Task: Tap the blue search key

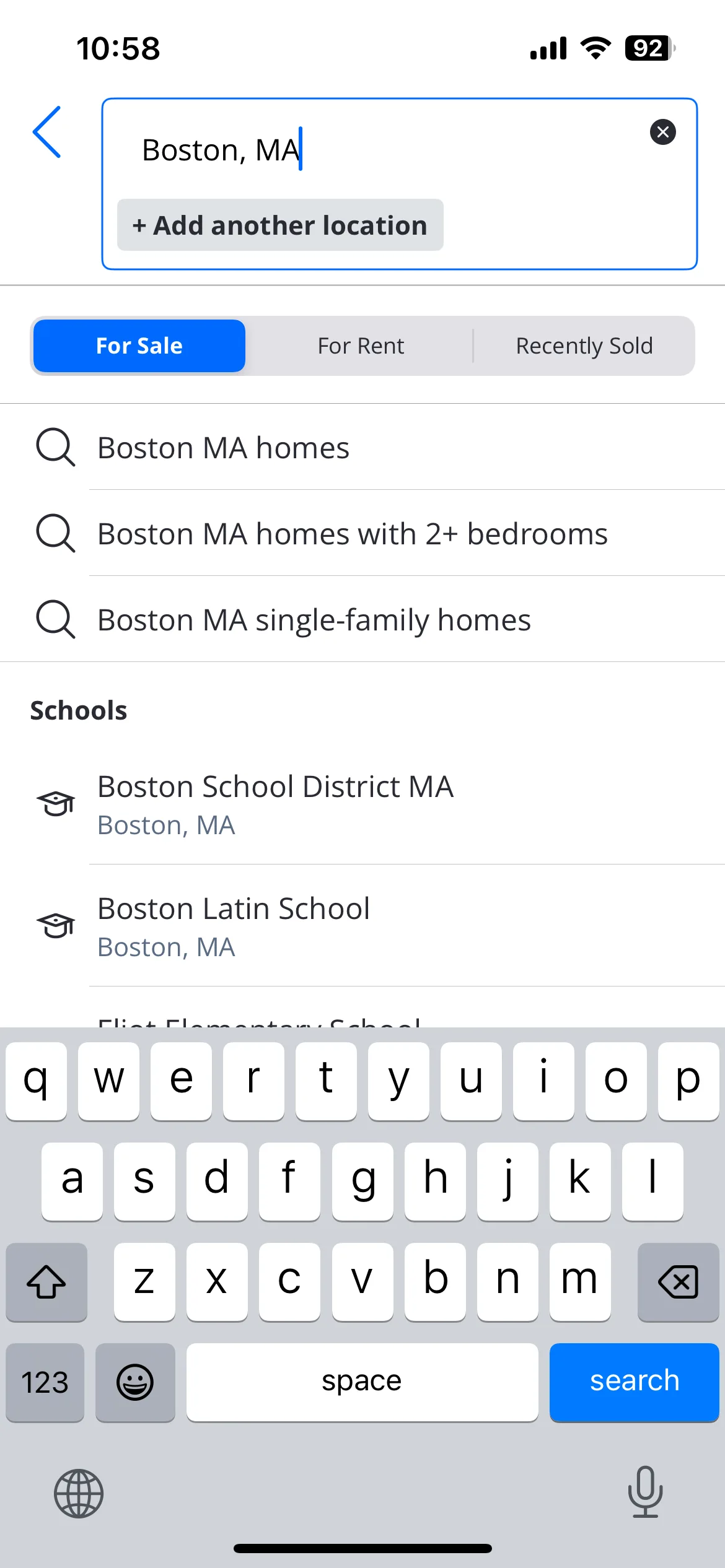Action: pyautogui.click(x=634, y=1382)
